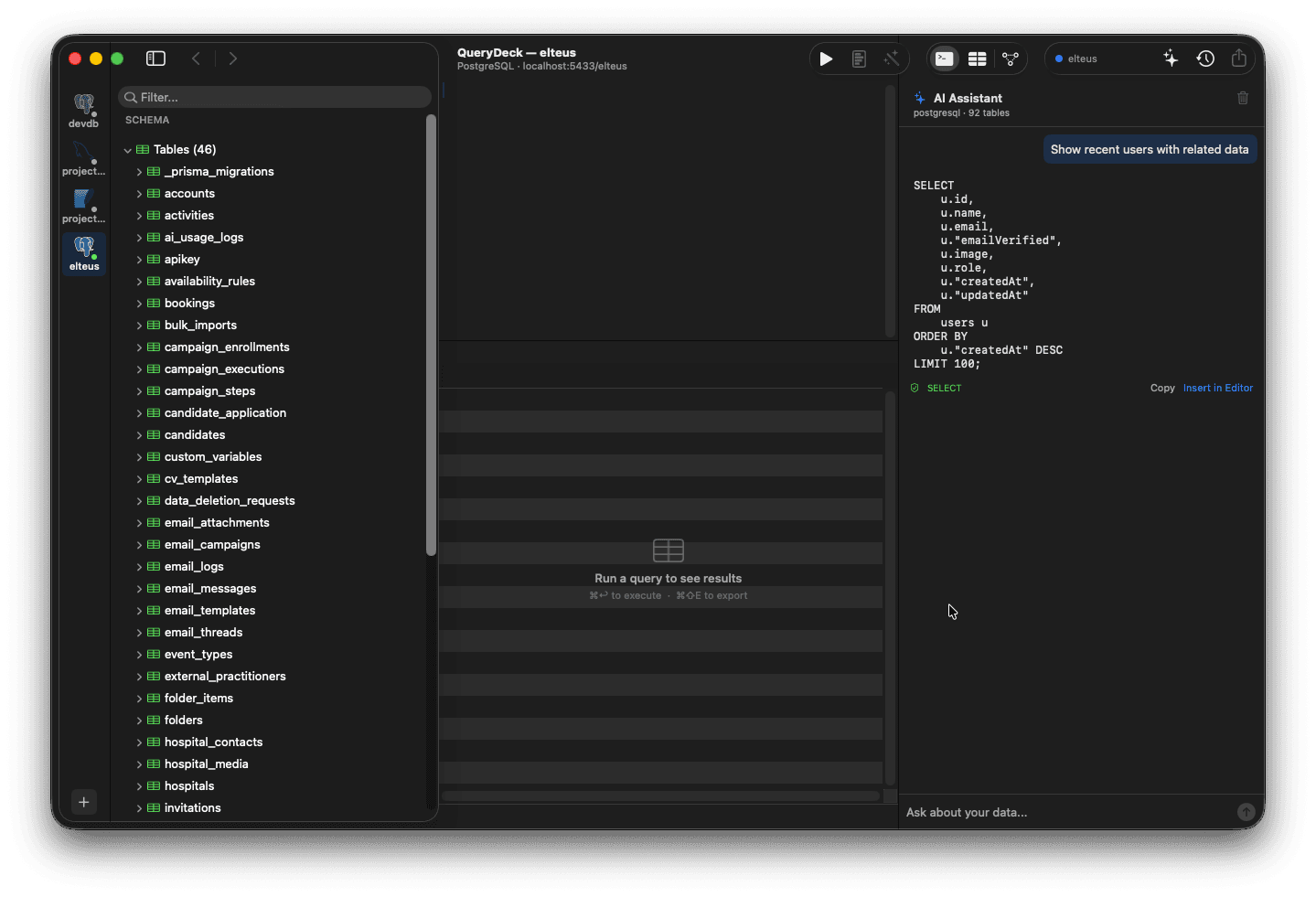
Task: Select the email_templates table
Action: pos(209,611)
